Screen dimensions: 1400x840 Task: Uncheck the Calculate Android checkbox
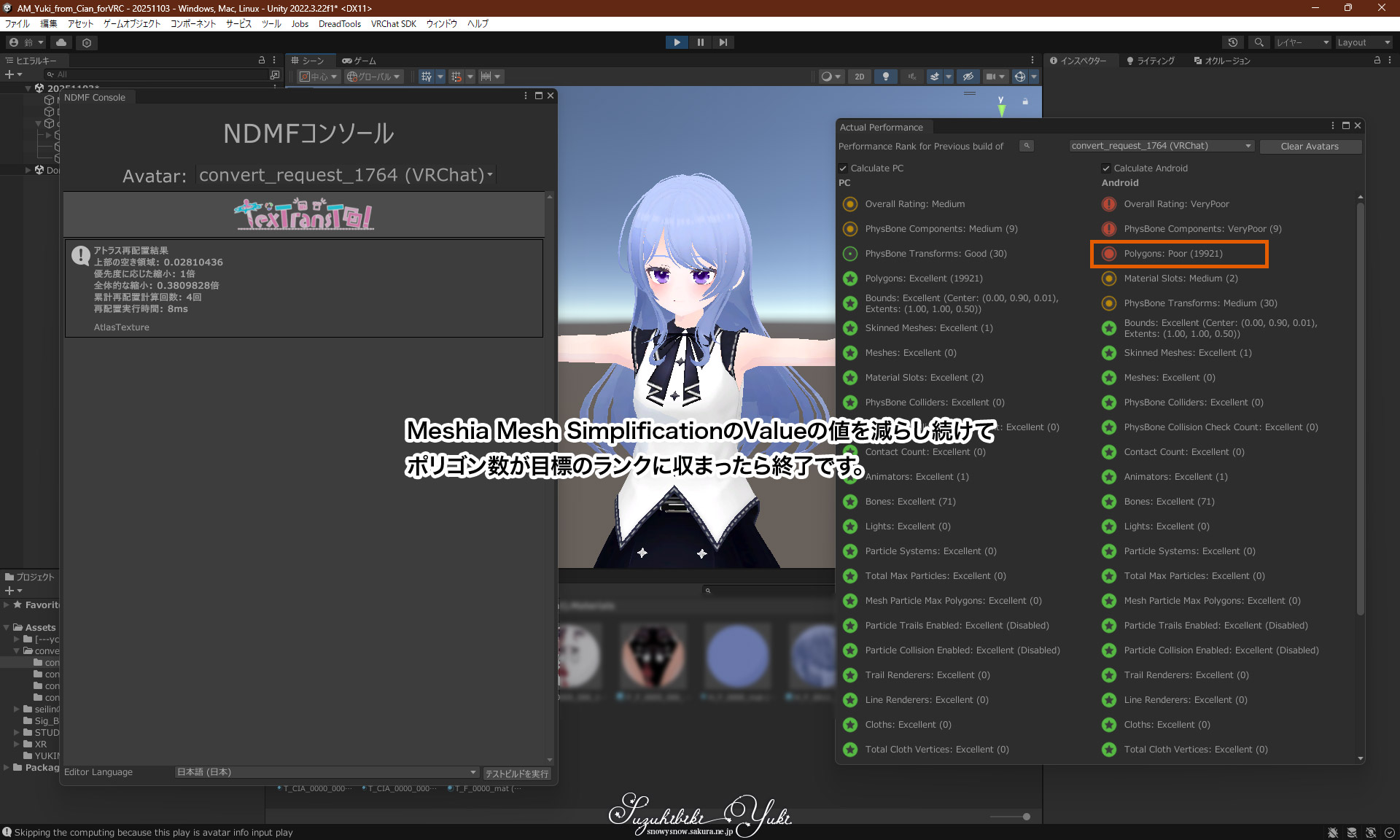tap(1106, 168)
